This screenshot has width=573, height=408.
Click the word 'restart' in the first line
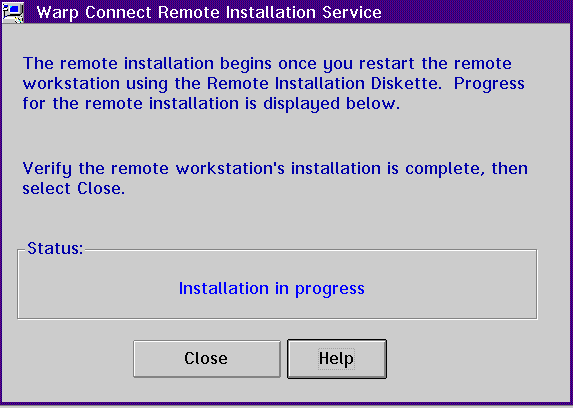(387, 64)
